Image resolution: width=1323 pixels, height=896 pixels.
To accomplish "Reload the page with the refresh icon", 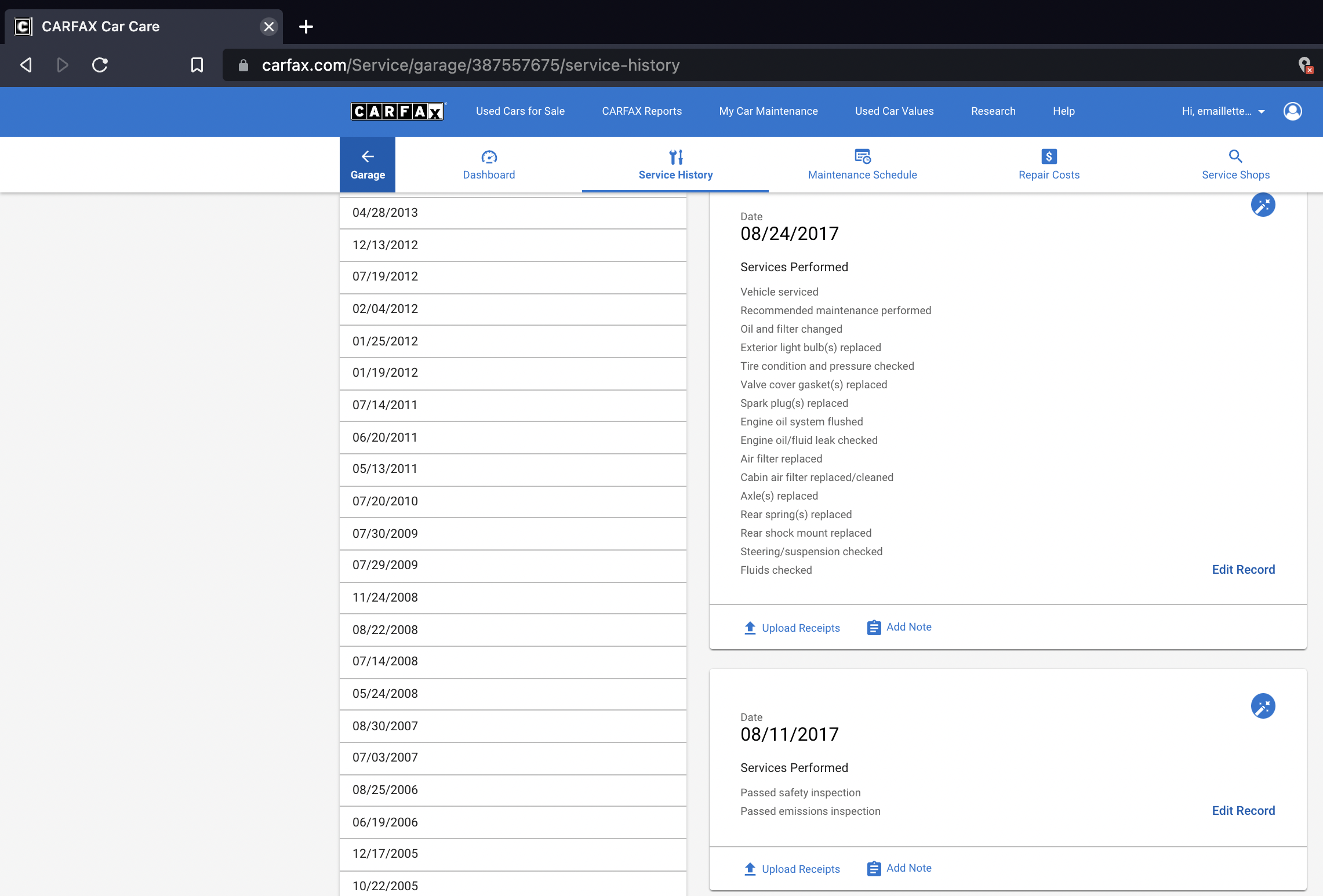I will click(100, 65).
